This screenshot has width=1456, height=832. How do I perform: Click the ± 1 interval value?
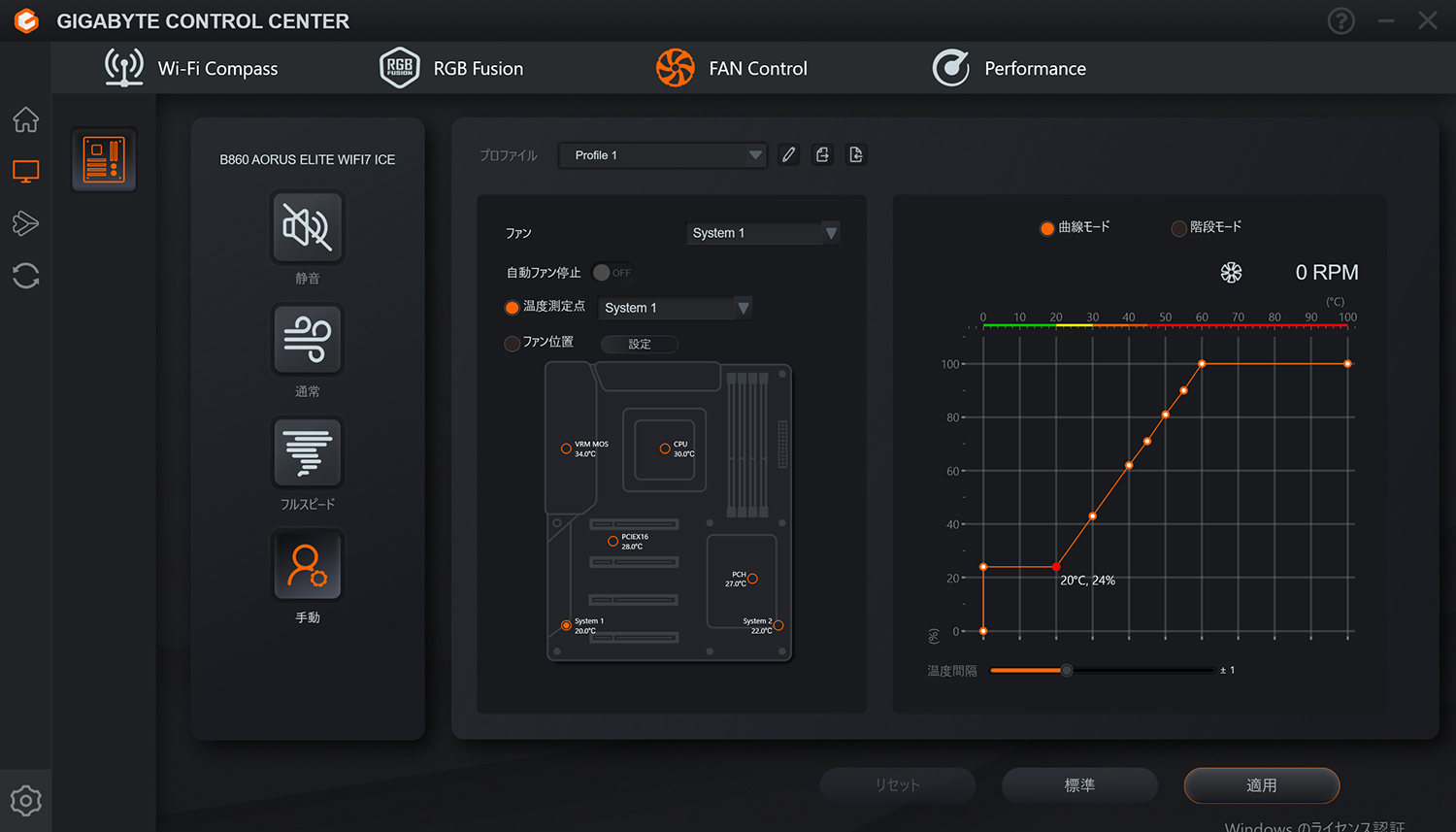click(x=1228, y=670)
